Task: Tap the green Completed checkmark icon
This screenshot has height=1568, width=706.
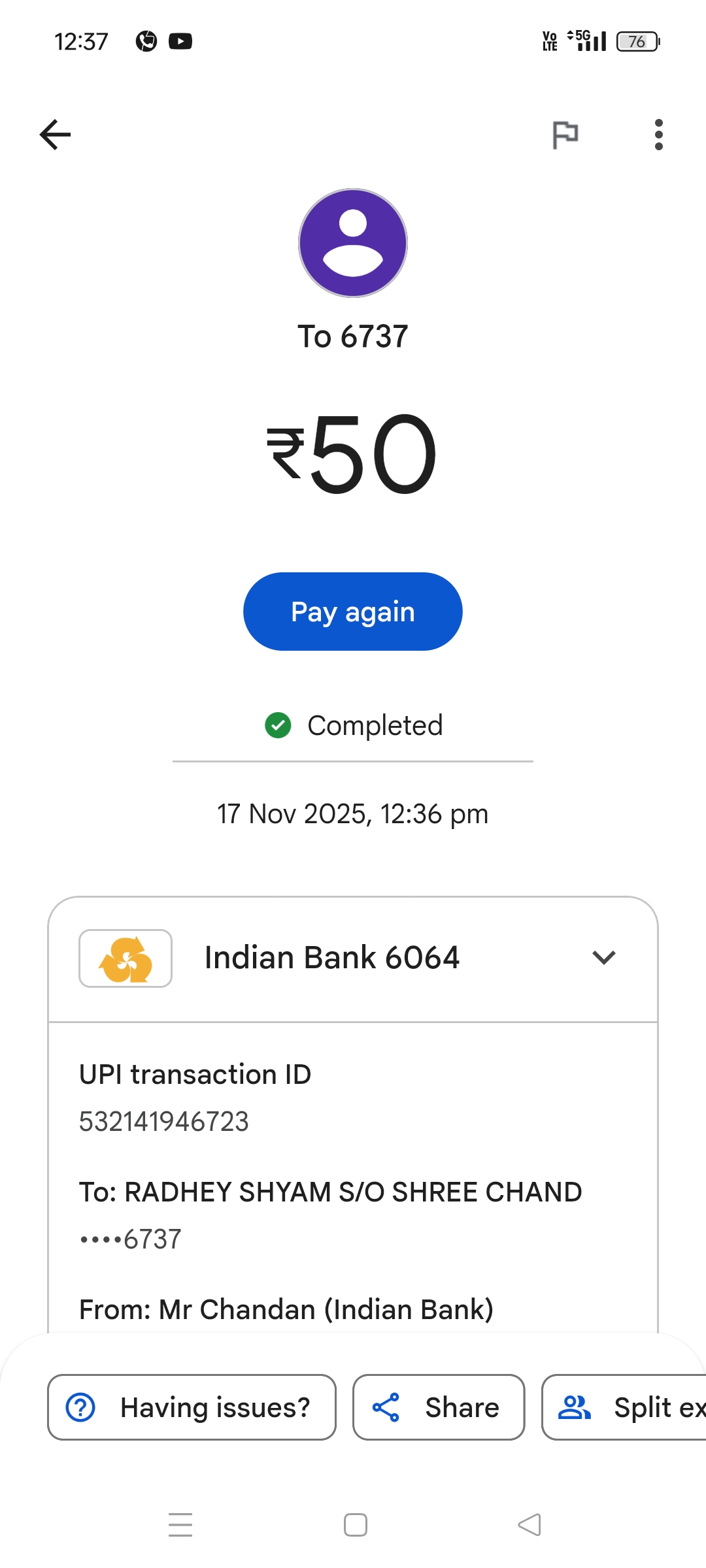Action: coord(278,725)
